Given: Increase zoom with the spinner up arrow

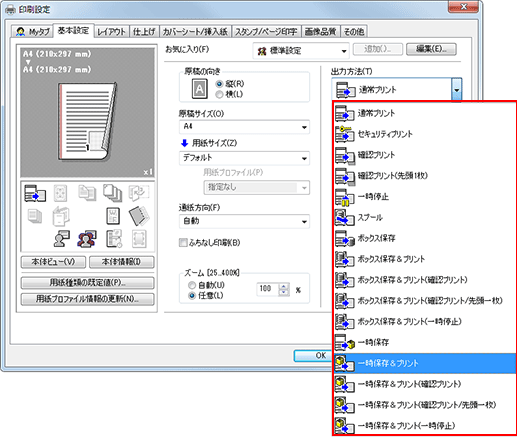Looking at the screenshot, I should pyautogui.click(x=284, y=287).
